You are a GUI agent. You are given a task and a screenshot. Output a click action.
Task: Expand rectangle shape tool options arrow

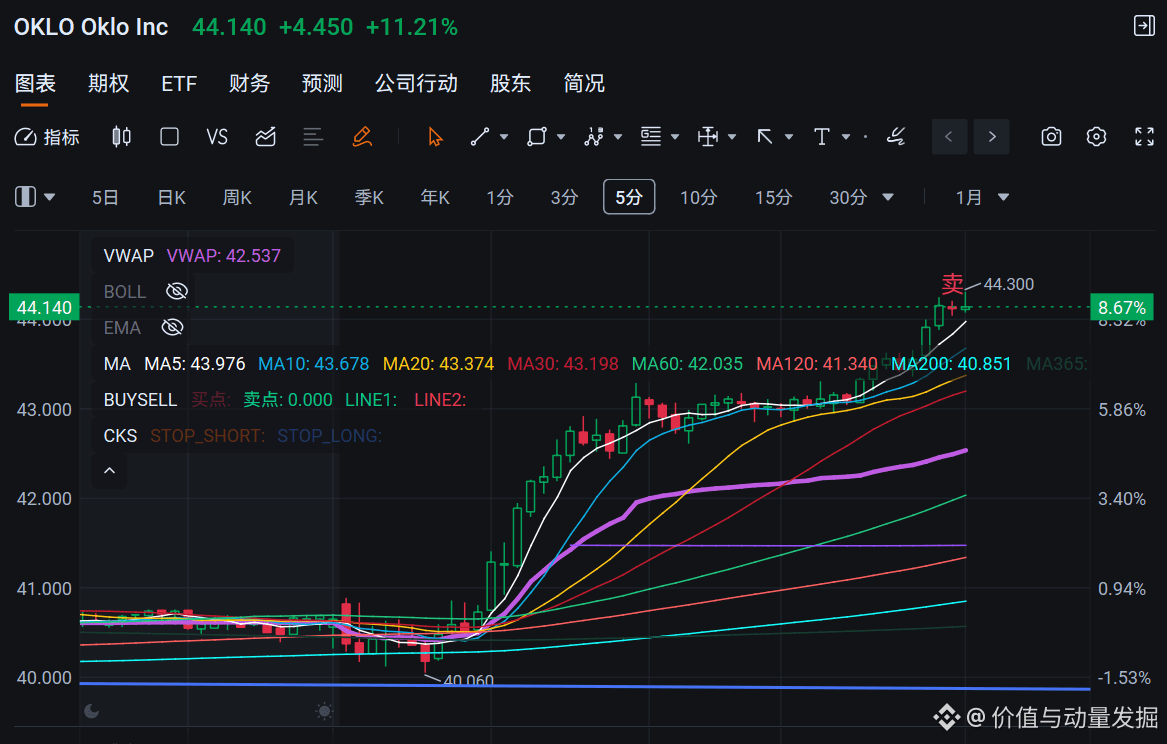click(x=561, y=137)
